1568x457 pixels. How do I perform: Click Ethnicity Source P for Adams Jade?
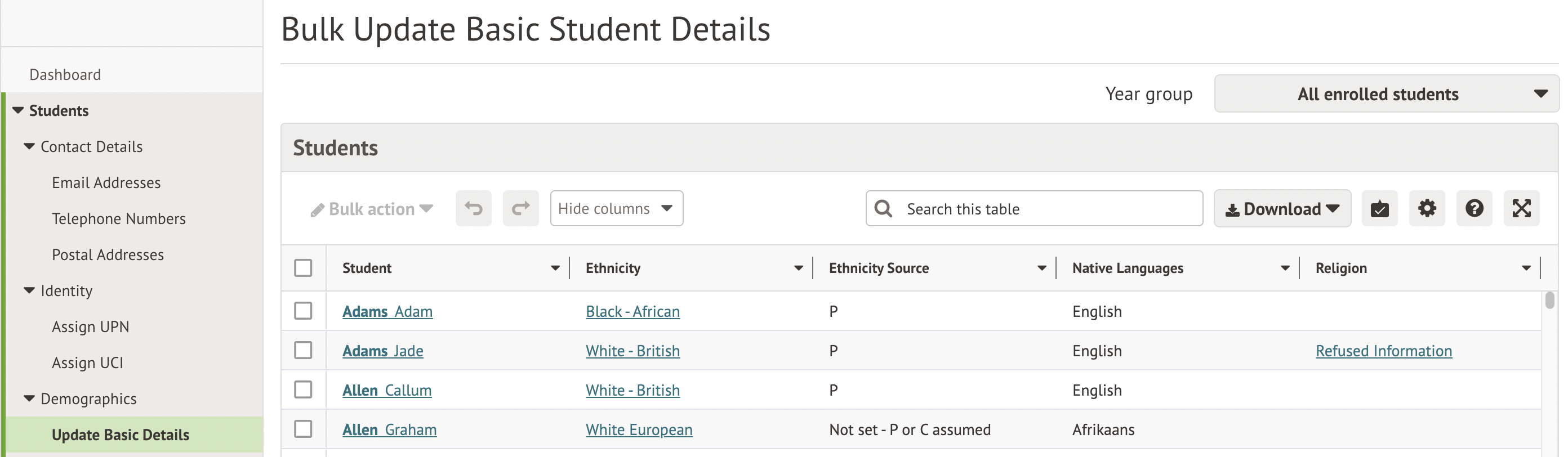point(834,351)
